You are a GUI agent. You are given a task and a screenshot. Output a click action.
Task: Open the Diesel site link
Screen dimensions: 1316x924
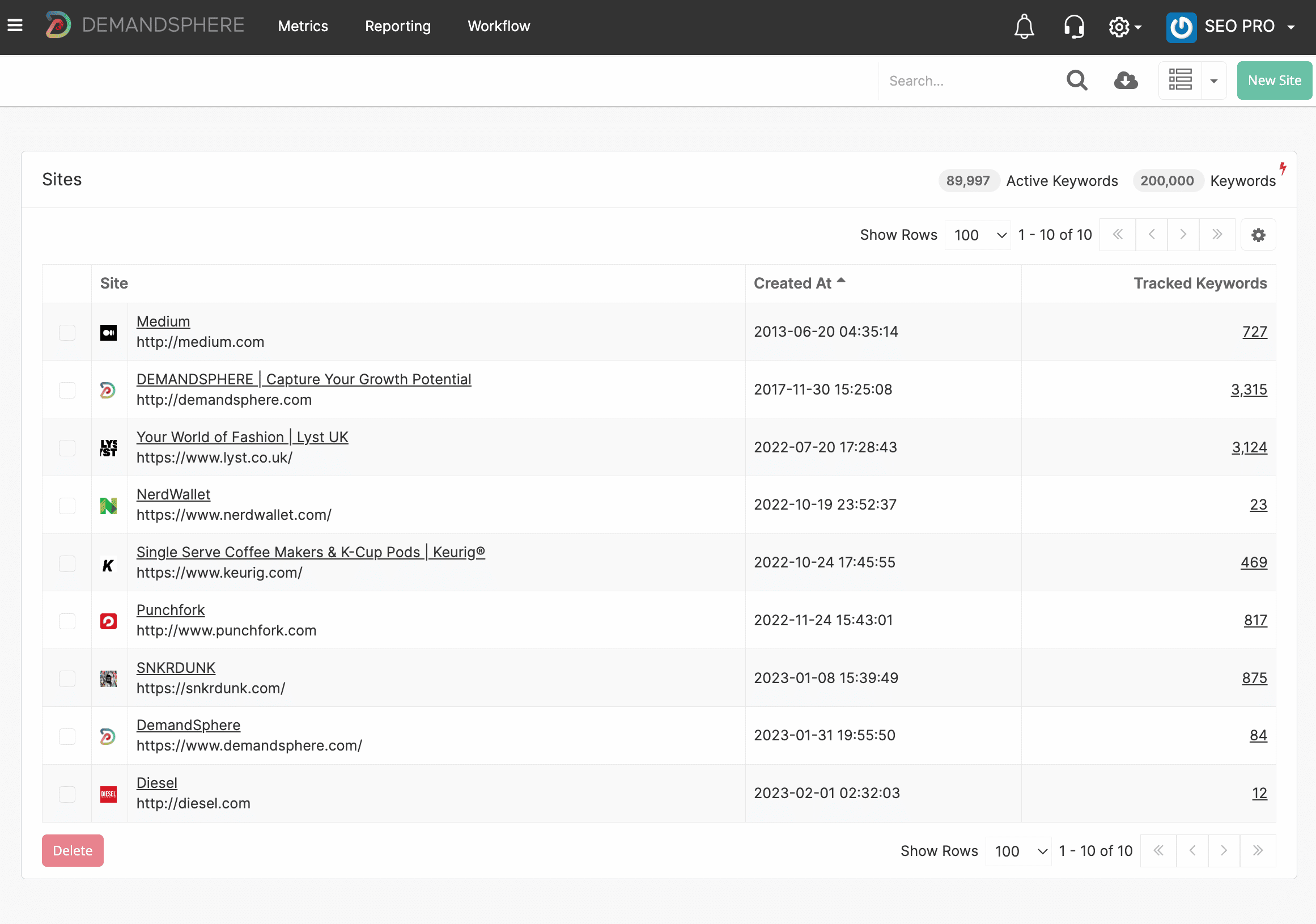156,783
